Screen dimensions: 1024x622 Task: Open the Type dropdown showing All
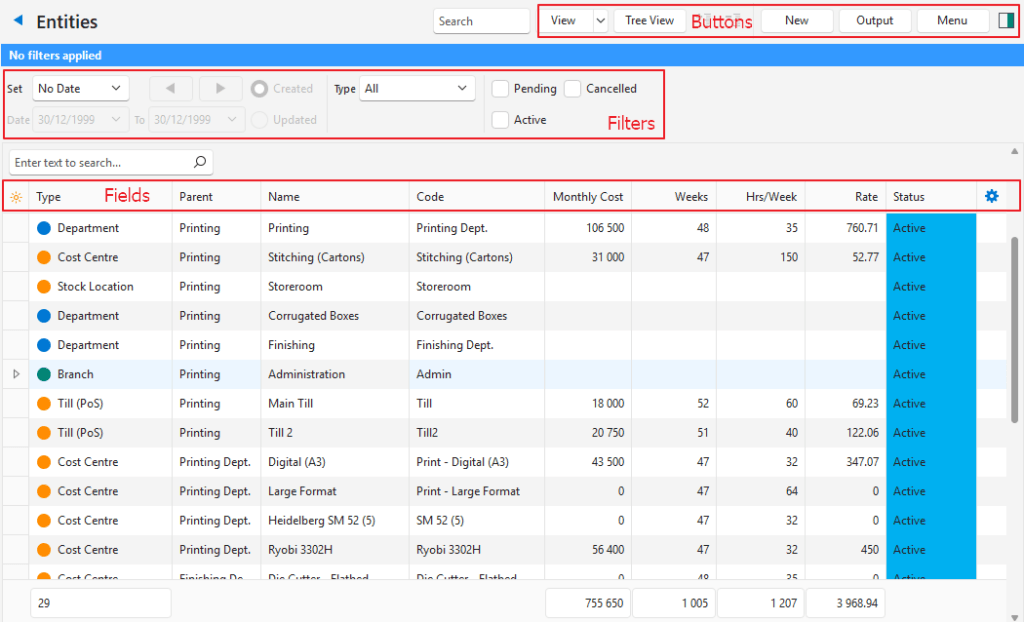(x=417, y=88)
